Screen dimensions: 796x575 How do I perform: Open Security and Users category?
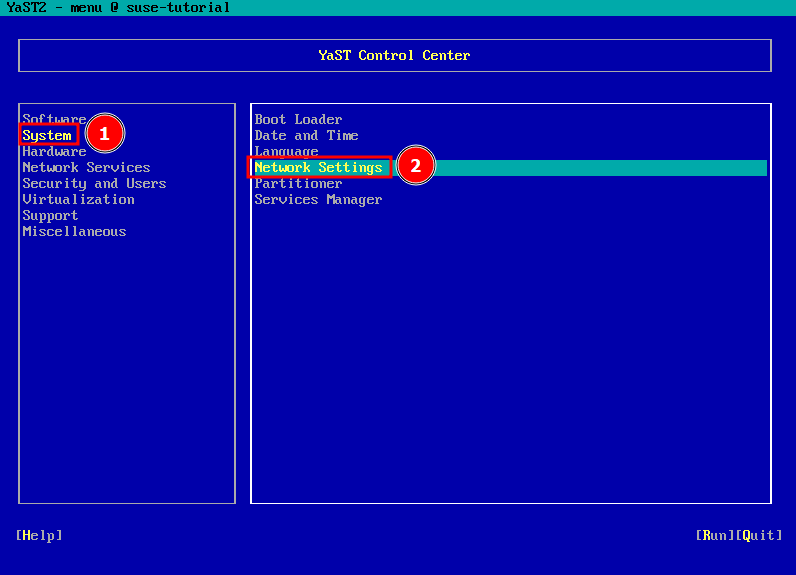(x=94, y=183)
